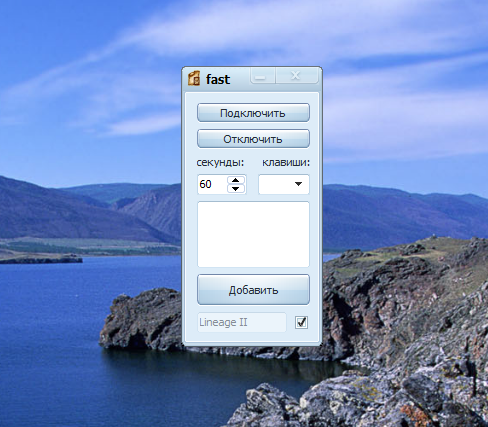The image size is (488, 427).
Task: Click the Подключить button
Action: pyautogui.click(x=253, y=113)
